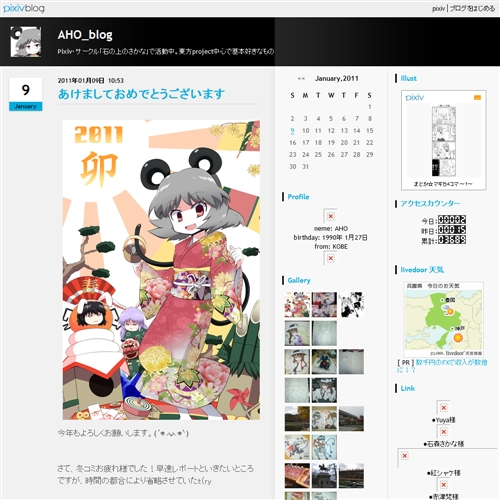
Task: Click the 今年もよろしくお願いします line
Action: tap(123, 433)
